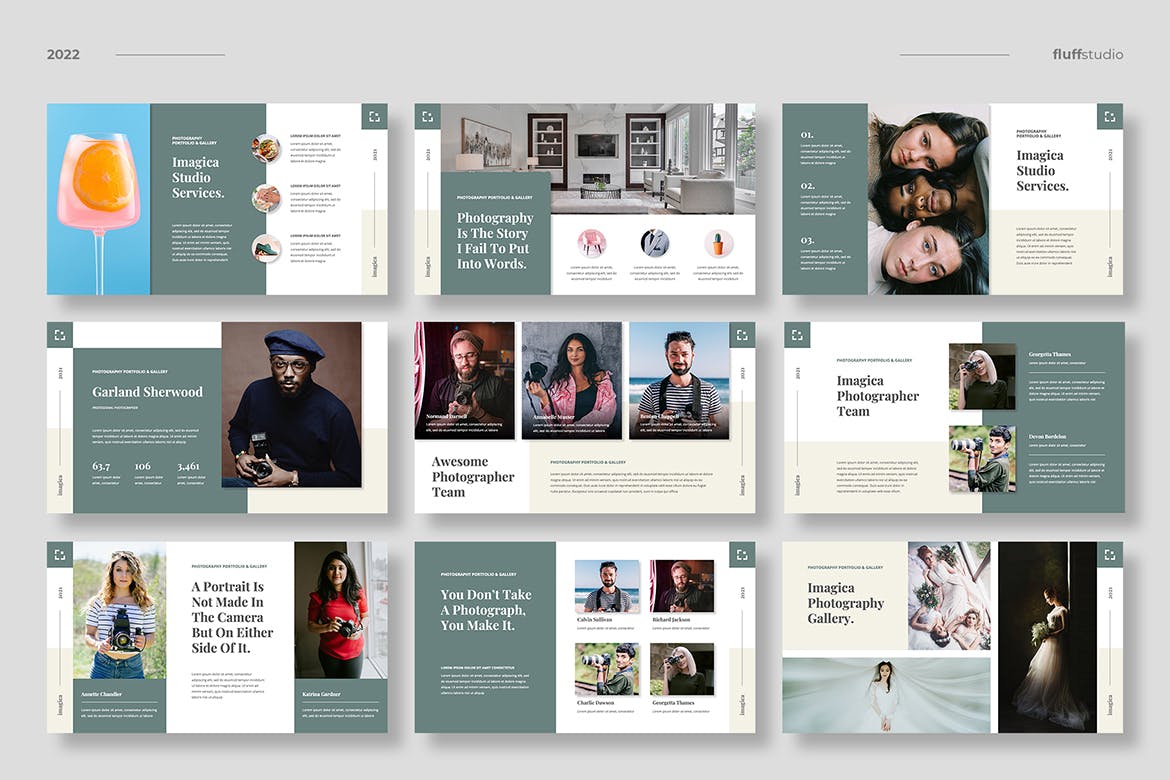
Task: Click frame logo icon on living room slide
Action: [x=428, y=117]
